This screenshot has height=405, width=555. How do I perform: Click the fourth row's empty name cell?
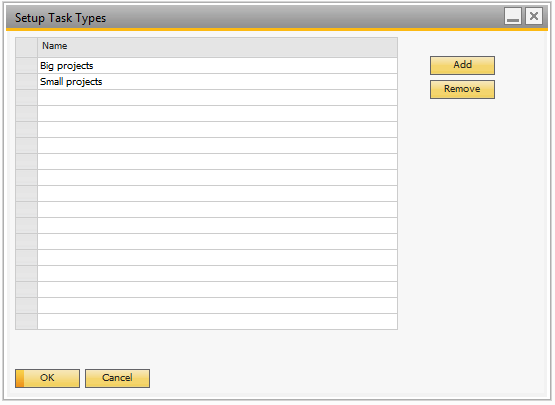217,114
